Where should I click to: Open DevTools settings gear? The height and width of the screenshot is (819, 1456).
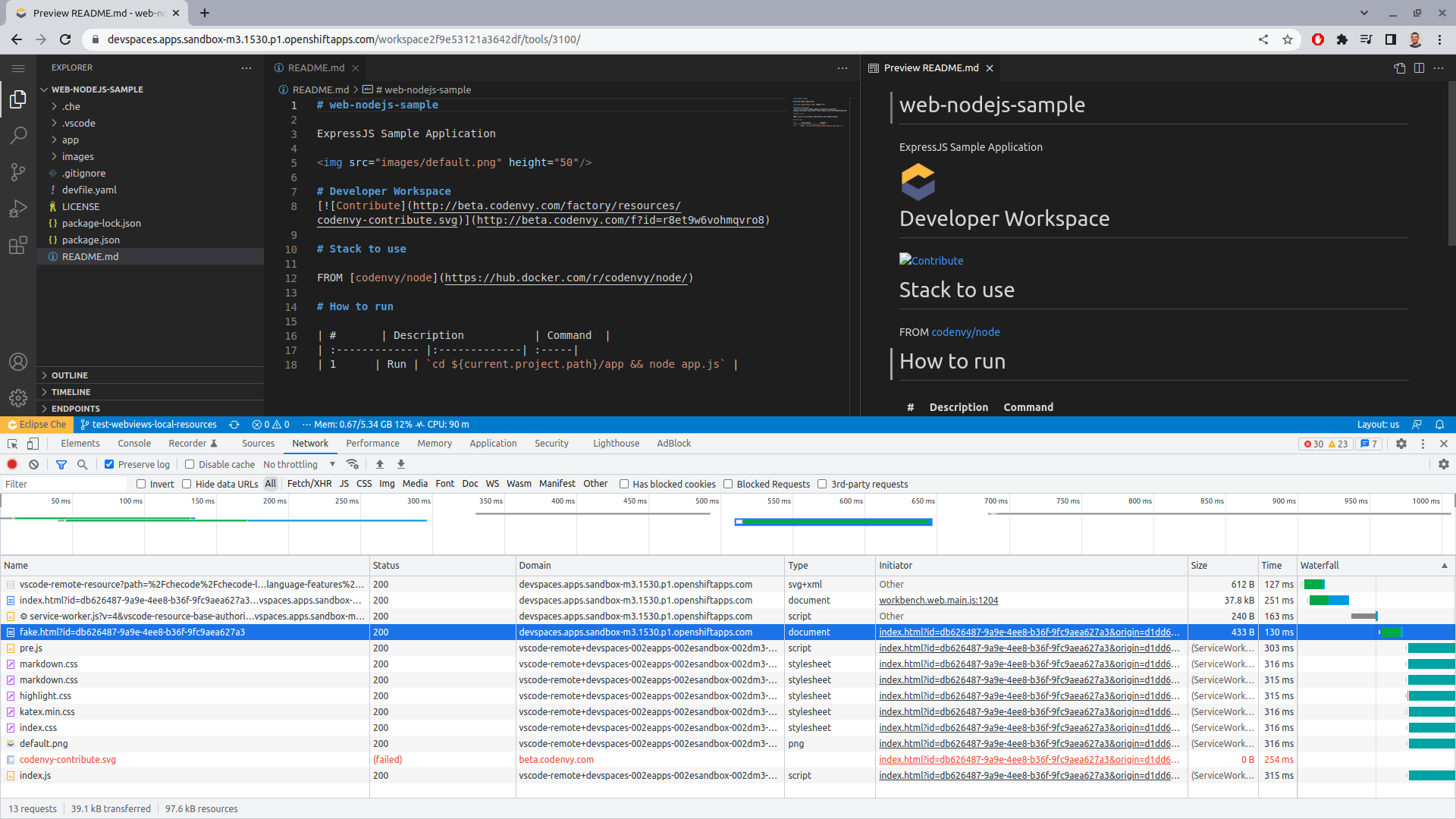point(1401,444)
